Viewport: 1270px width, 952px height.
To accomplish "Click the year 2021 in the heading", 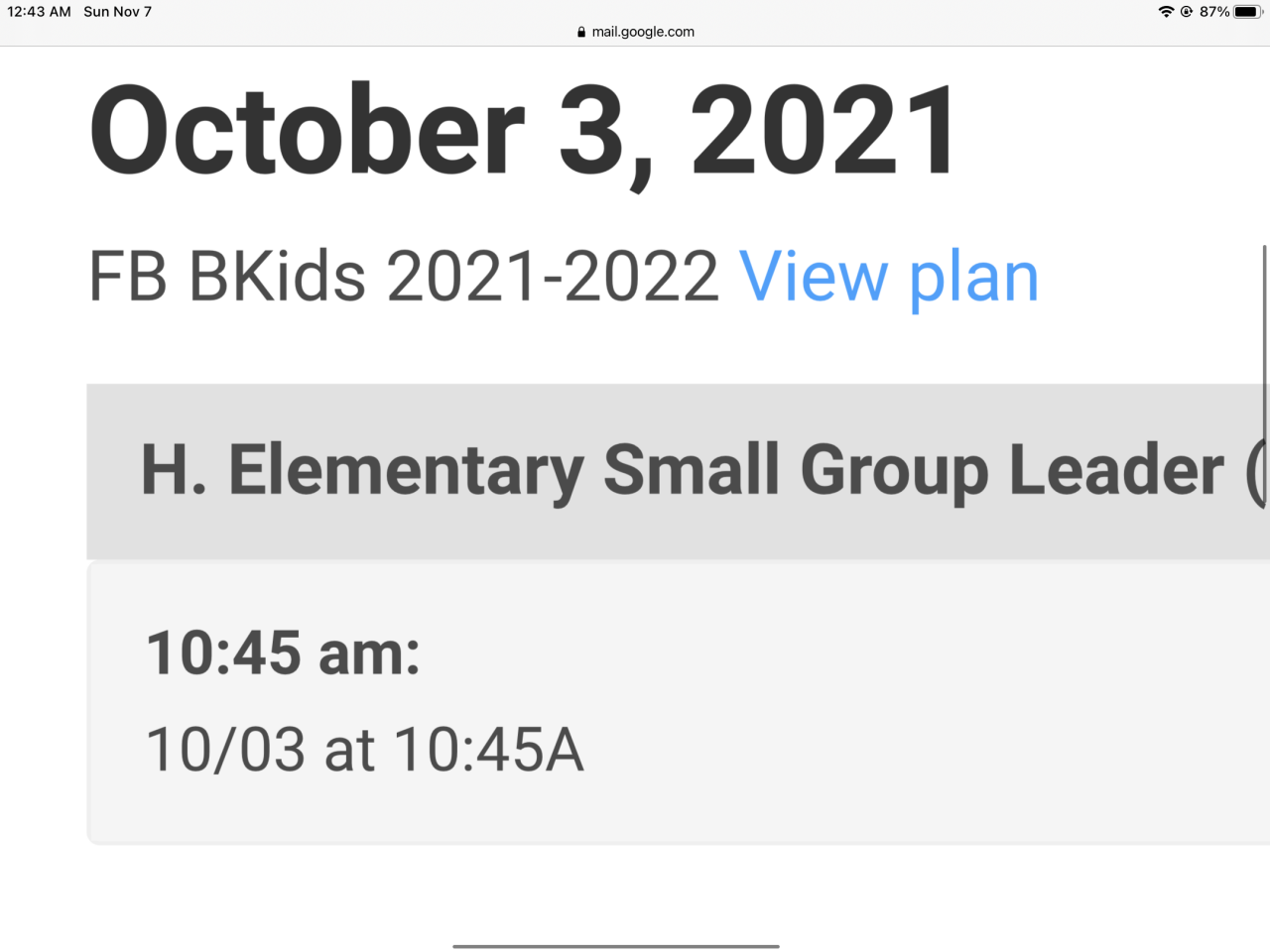I will (824, 132).
